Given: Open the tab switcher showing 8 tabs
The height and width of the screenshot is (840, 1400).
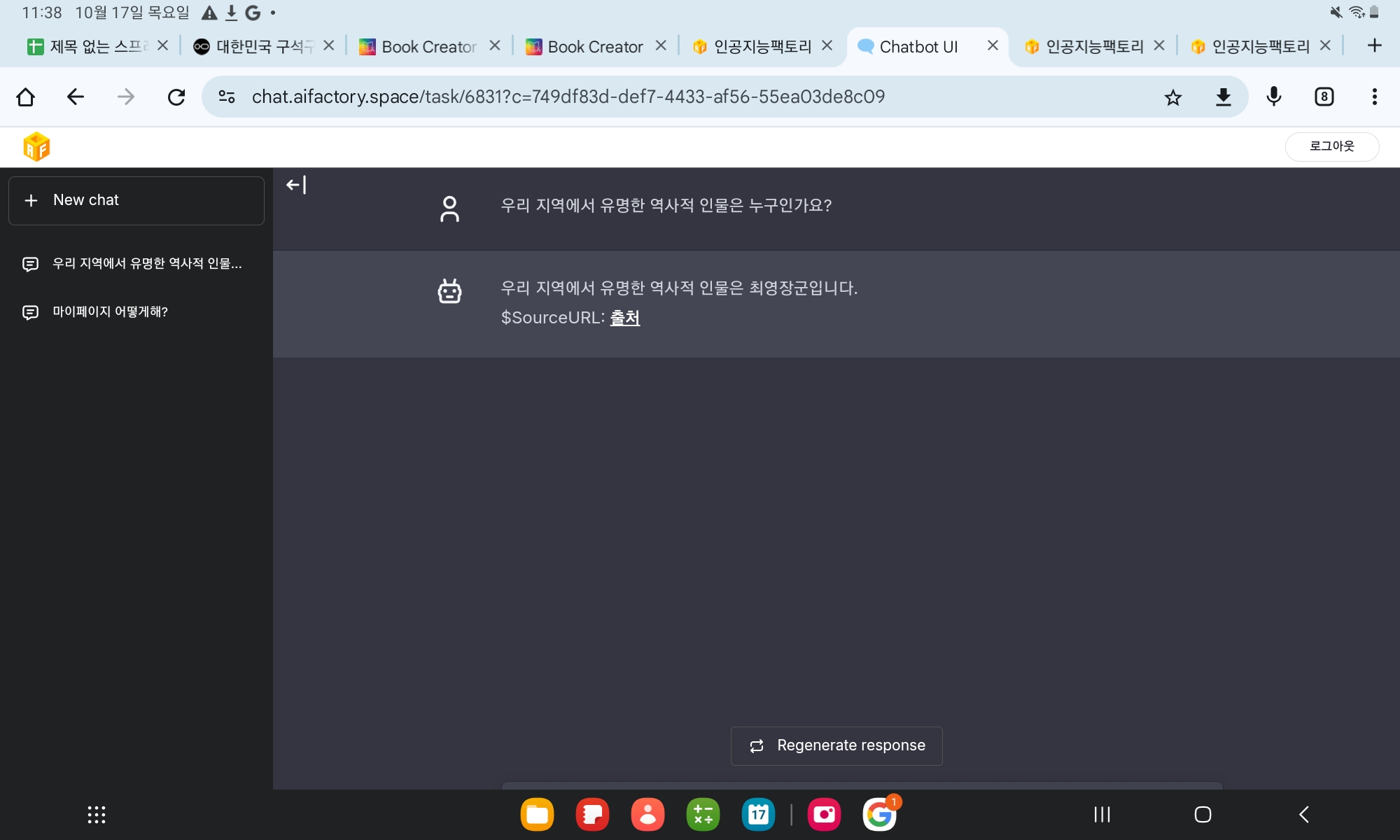Looking at the screenshot, I should [x=1324, y=97].
